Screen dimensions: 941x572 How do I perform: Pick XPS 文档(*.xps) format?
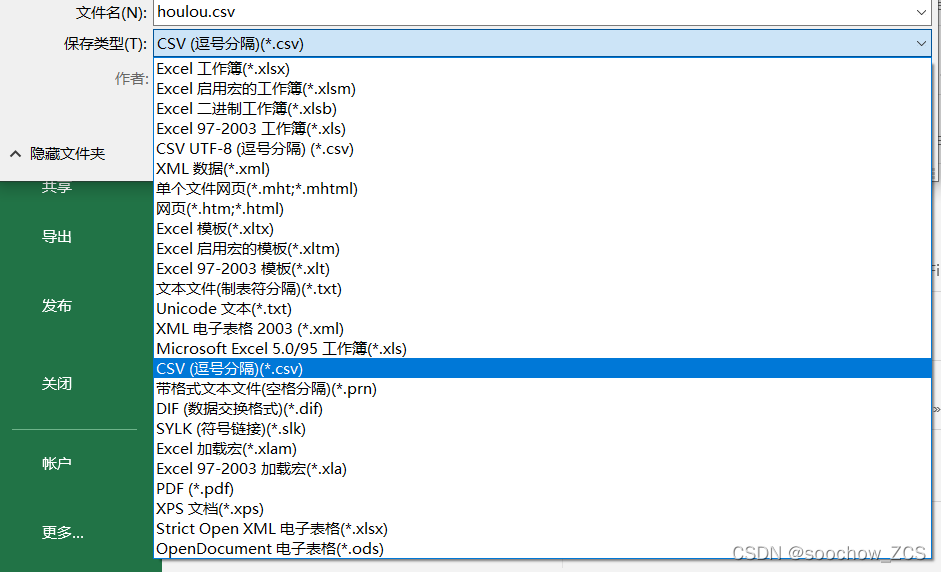click(542, 509)
